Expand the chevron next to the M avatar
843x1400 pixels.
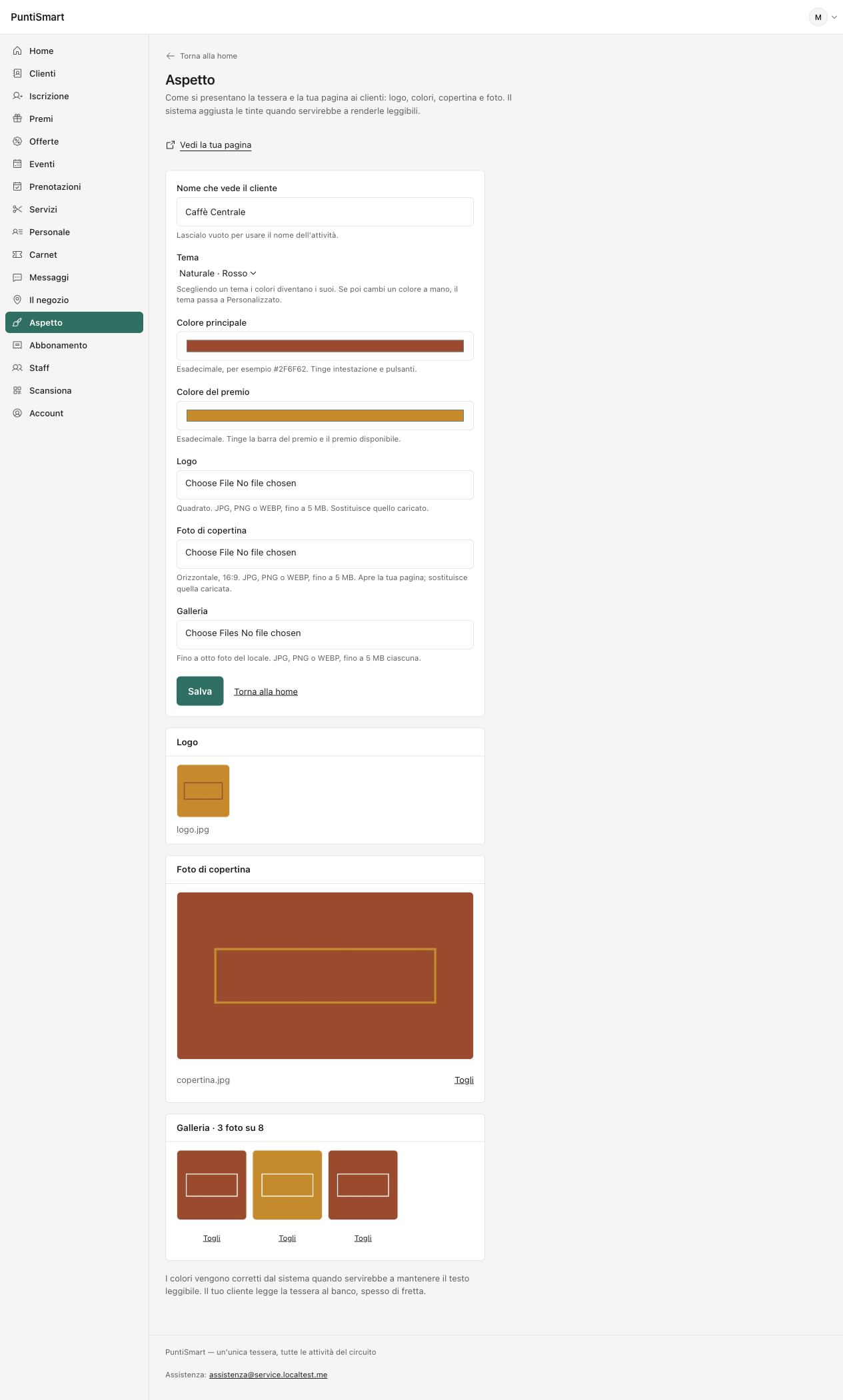[834, 17]
